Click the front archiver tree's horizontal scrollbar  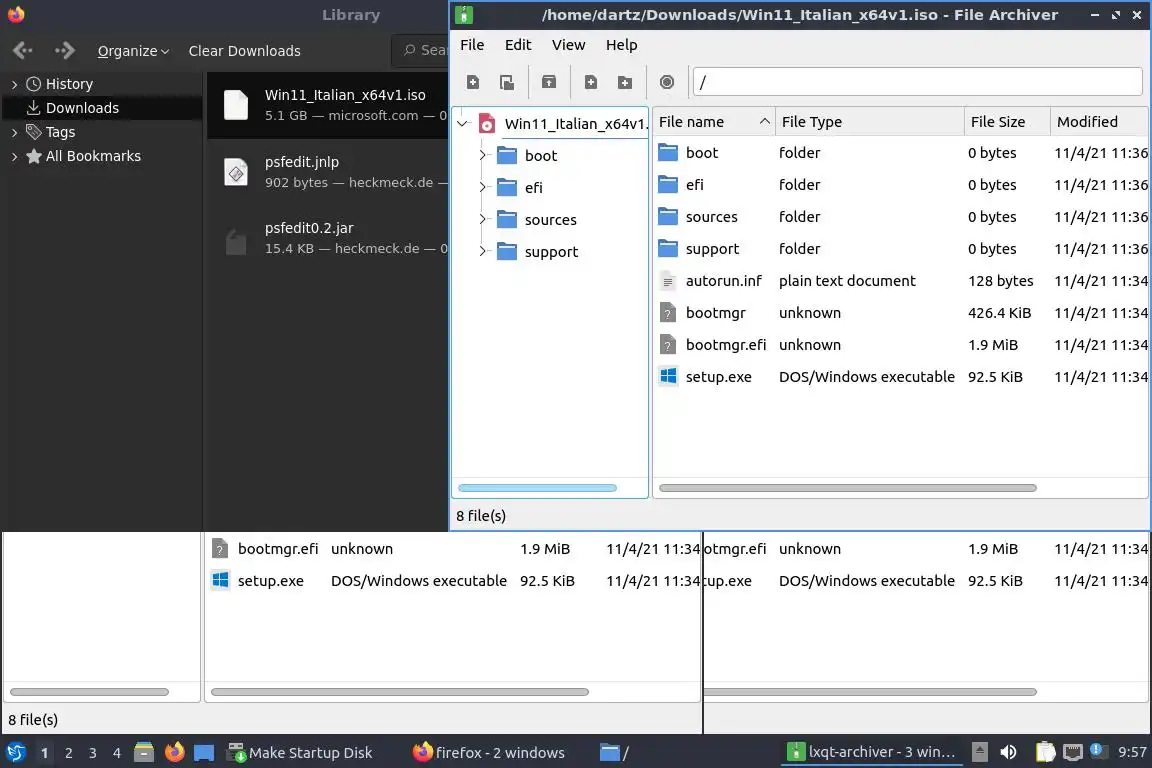(x=537, y=488)
